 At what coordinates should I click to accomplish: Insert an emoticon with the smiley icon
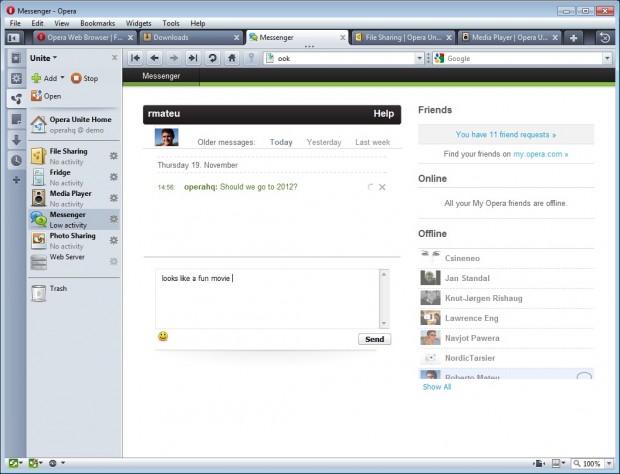point(163,336)
